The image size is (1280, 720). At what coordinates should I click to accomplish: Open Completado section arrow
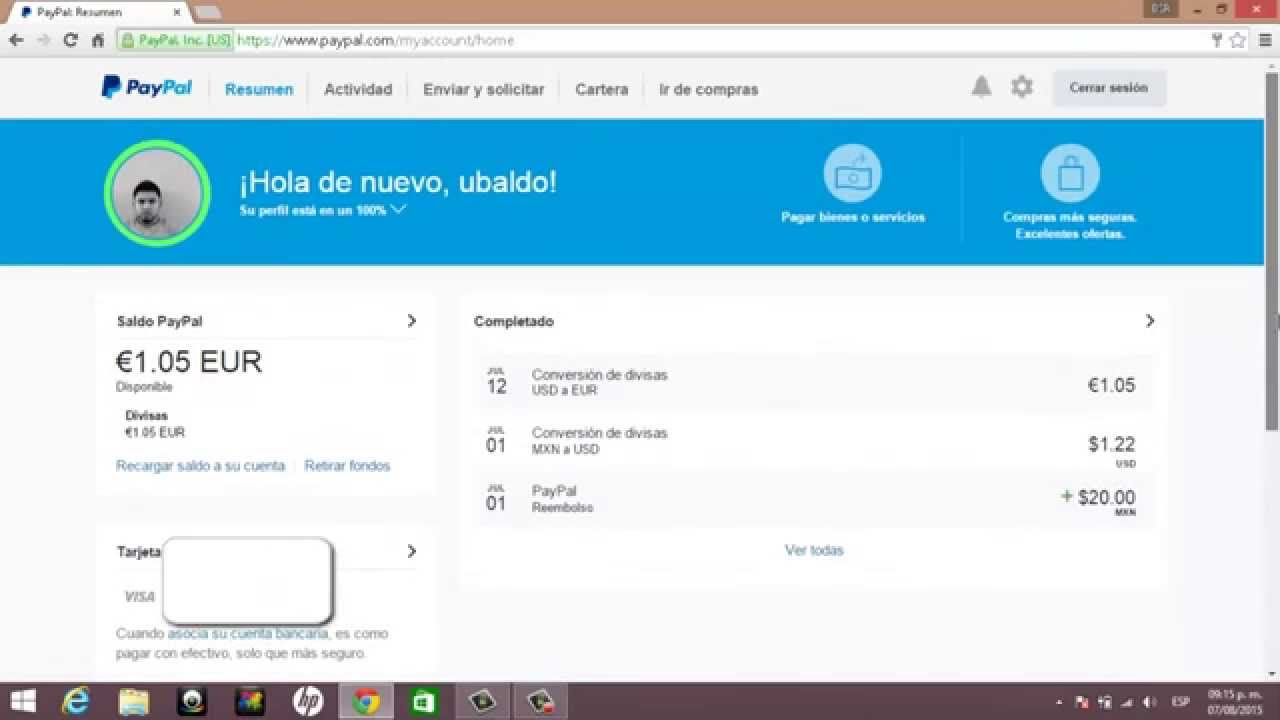click(x=1150, y=321)
